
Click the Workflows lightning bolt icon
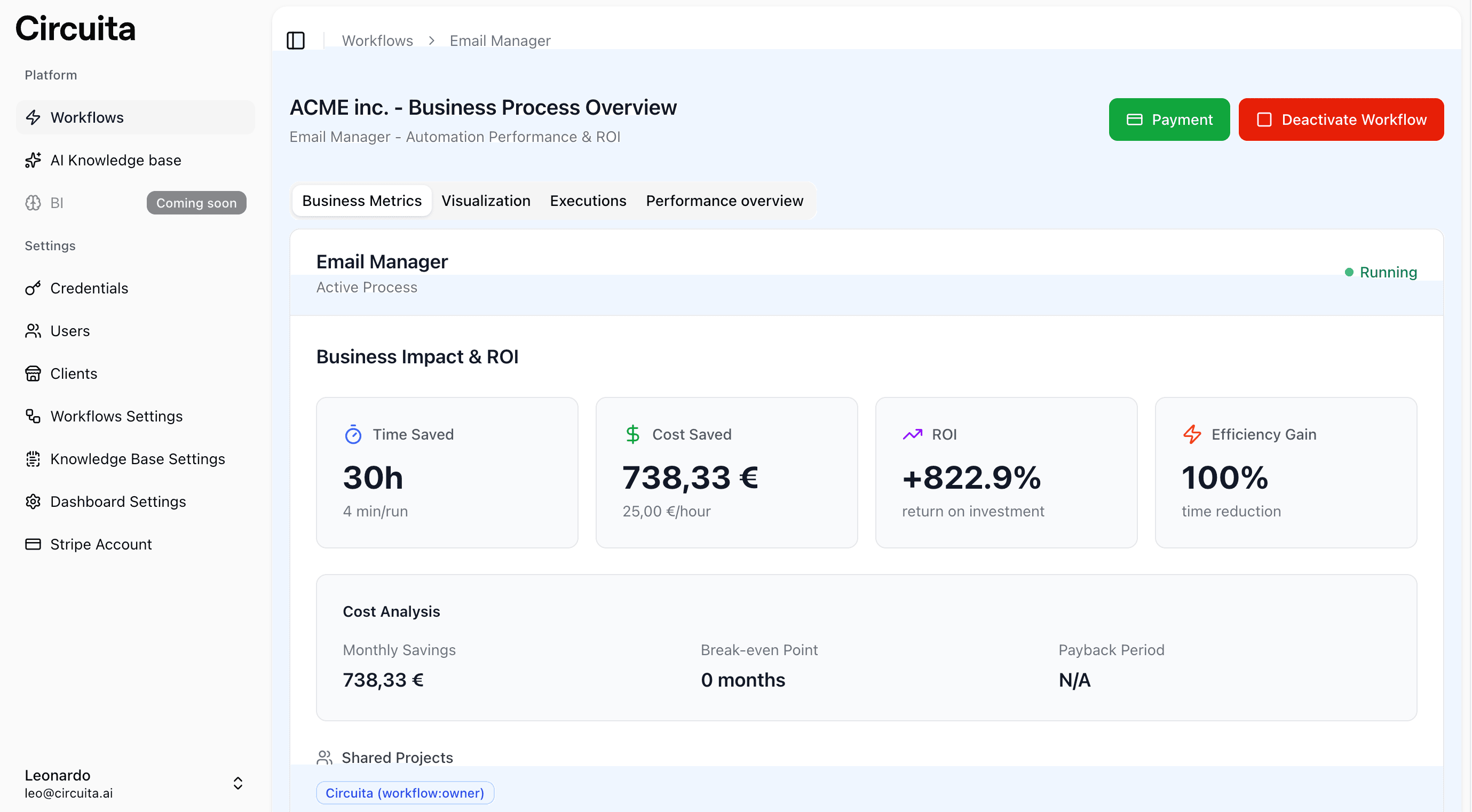point(33,117)
